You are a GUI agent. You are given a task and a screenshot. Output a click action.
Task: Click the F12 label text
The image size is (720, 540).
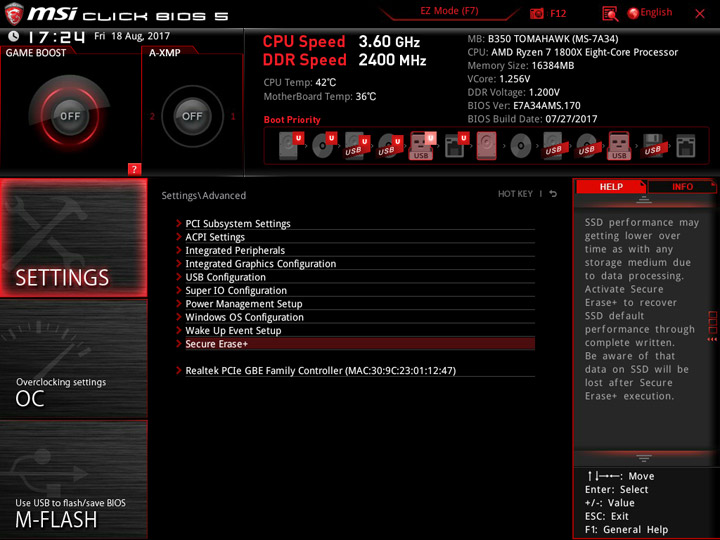(x=558, y=13)
